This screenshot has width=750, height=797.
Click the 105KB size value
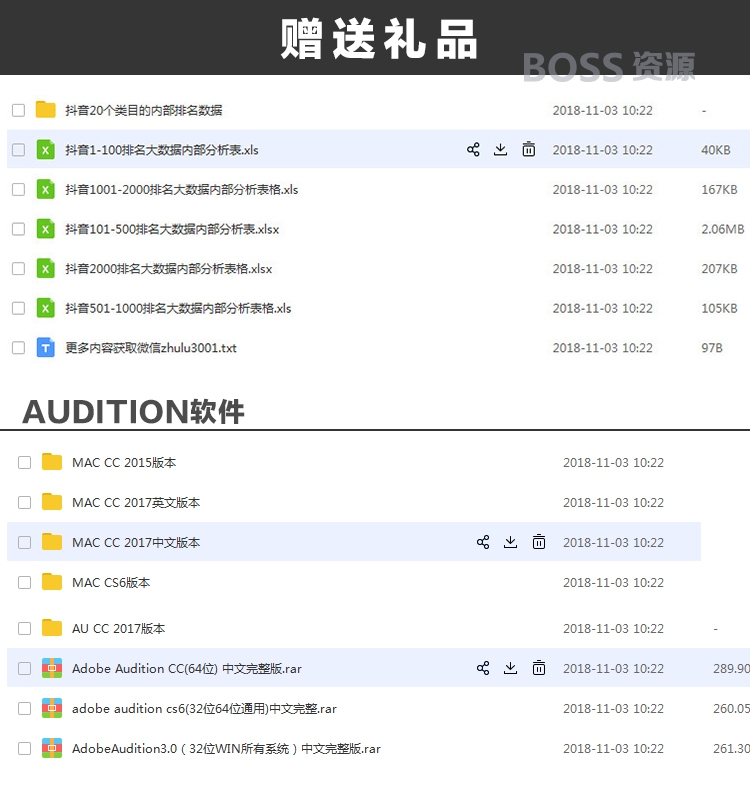[719, 309]
